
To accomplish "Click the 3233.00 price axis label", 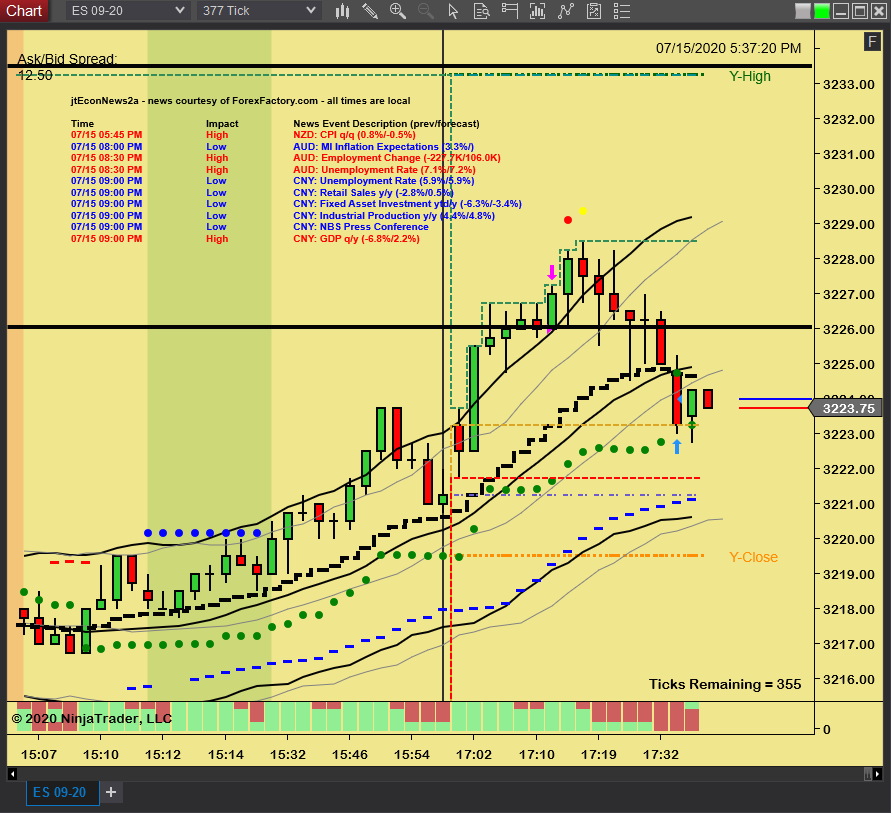I will point(849,85).
